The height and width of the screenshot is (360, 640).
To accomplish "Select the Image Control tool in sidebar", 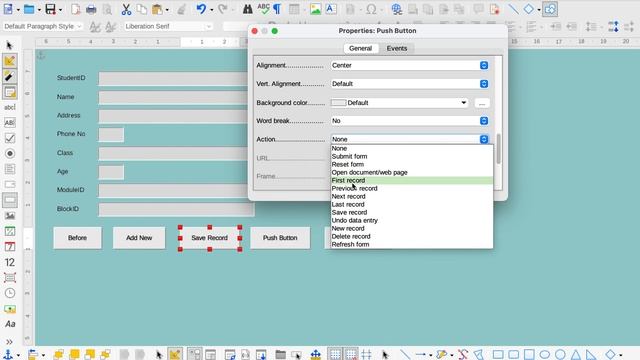I will tap(10, 216).
